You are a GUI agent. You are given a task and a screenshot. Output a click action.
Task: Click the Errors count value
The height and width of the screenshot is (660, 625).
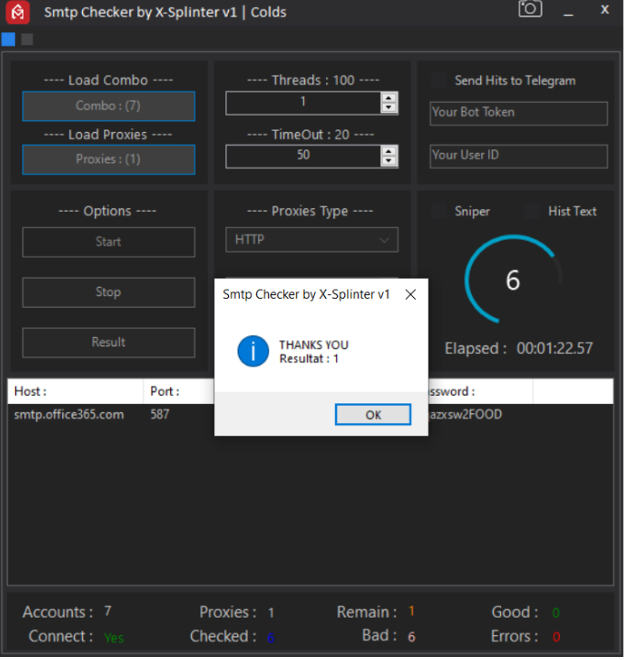coord(556,636)
